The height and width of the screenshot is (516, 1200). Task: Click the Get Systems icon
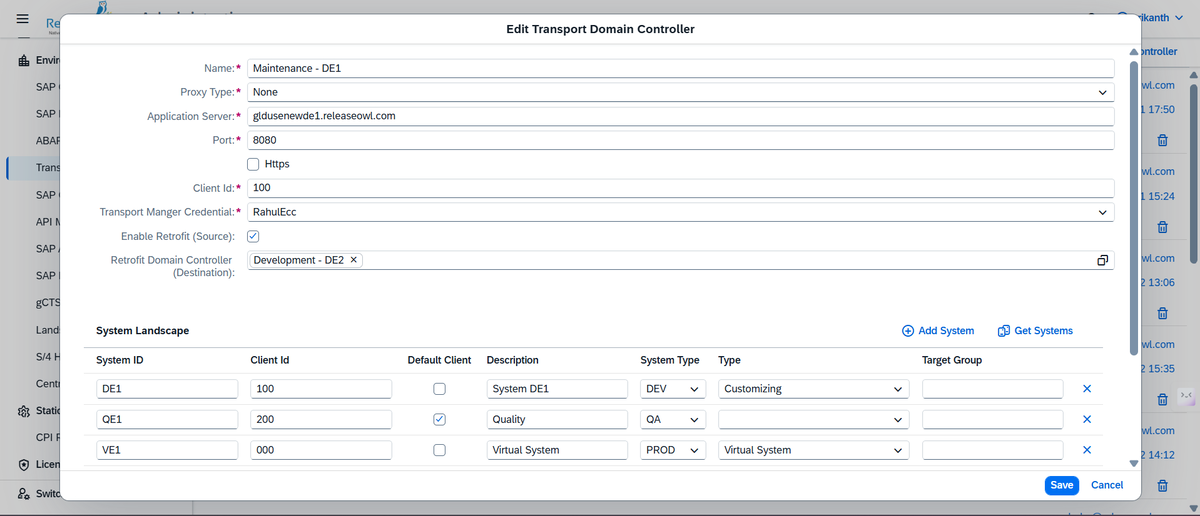(x=1004, y=331)
